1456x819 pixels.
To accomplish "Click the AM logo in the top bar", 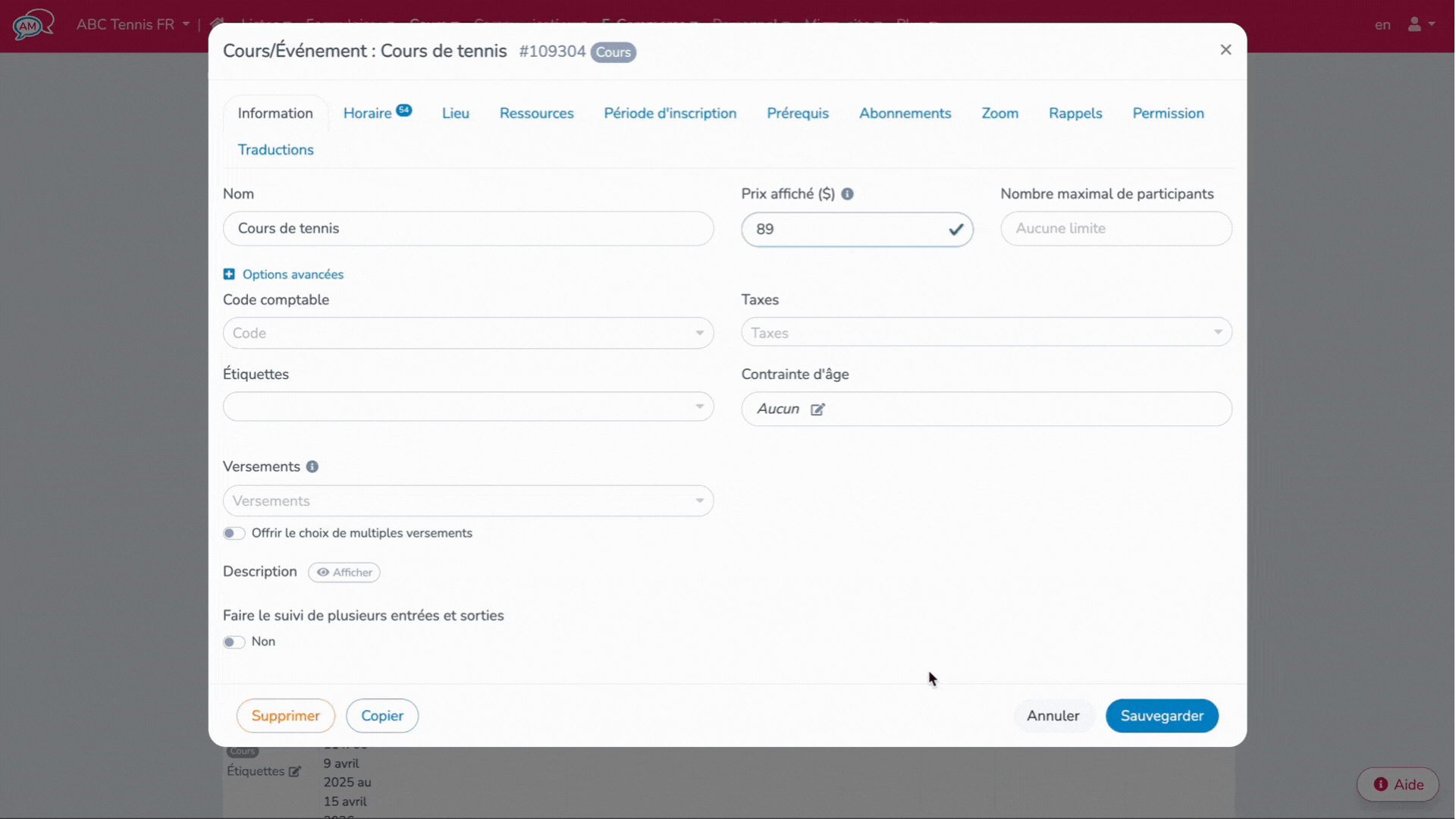I will click(x=32, y=24).
